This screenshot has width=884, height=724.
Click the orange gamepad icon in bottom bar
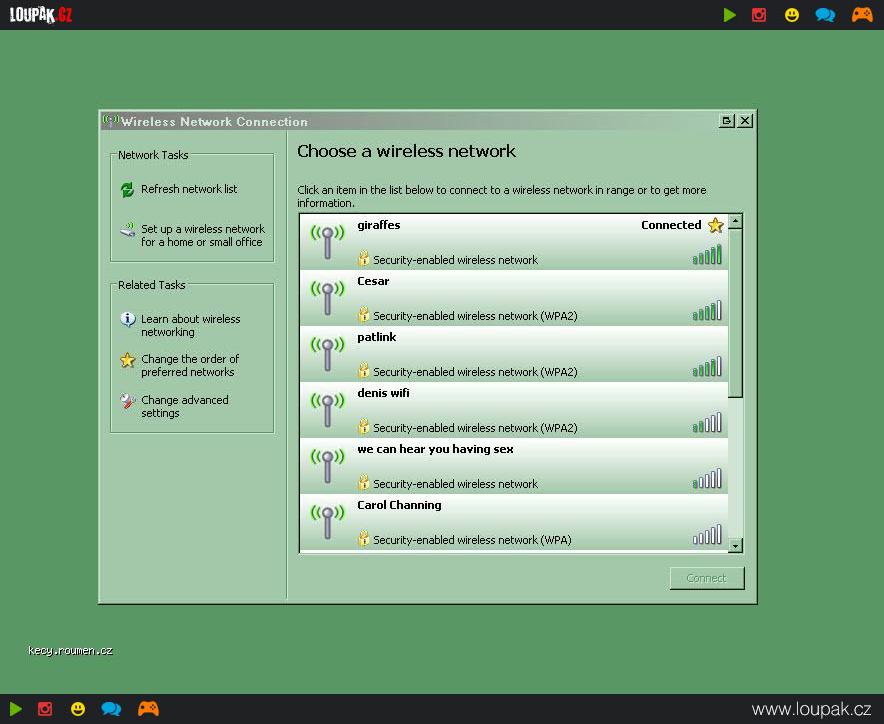pyautogui.click(x=148, y=709)
